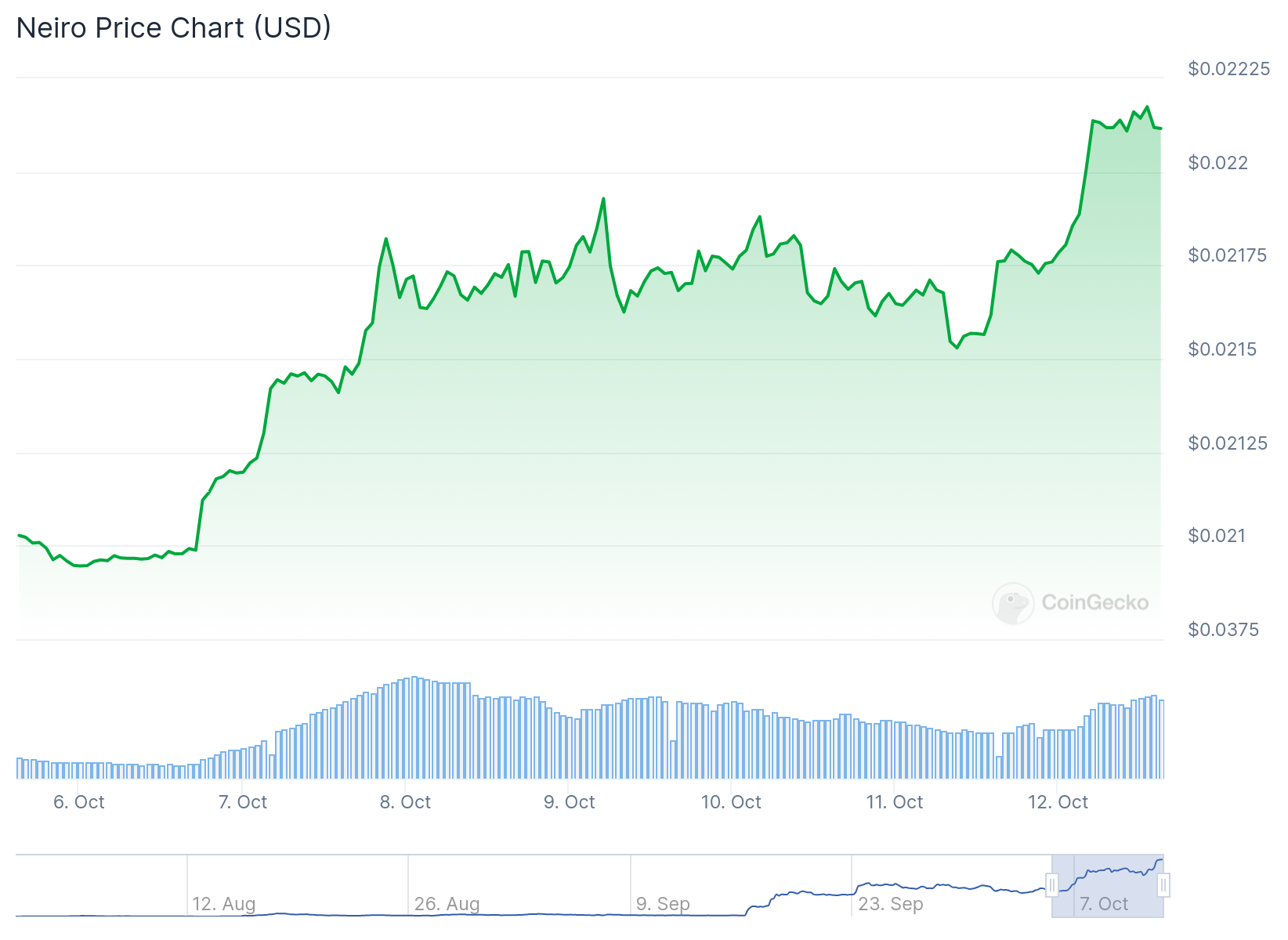Click the 7. Oct label in navigator
The height and width of the screenshot is (940, 1288).
(1104, 904)
